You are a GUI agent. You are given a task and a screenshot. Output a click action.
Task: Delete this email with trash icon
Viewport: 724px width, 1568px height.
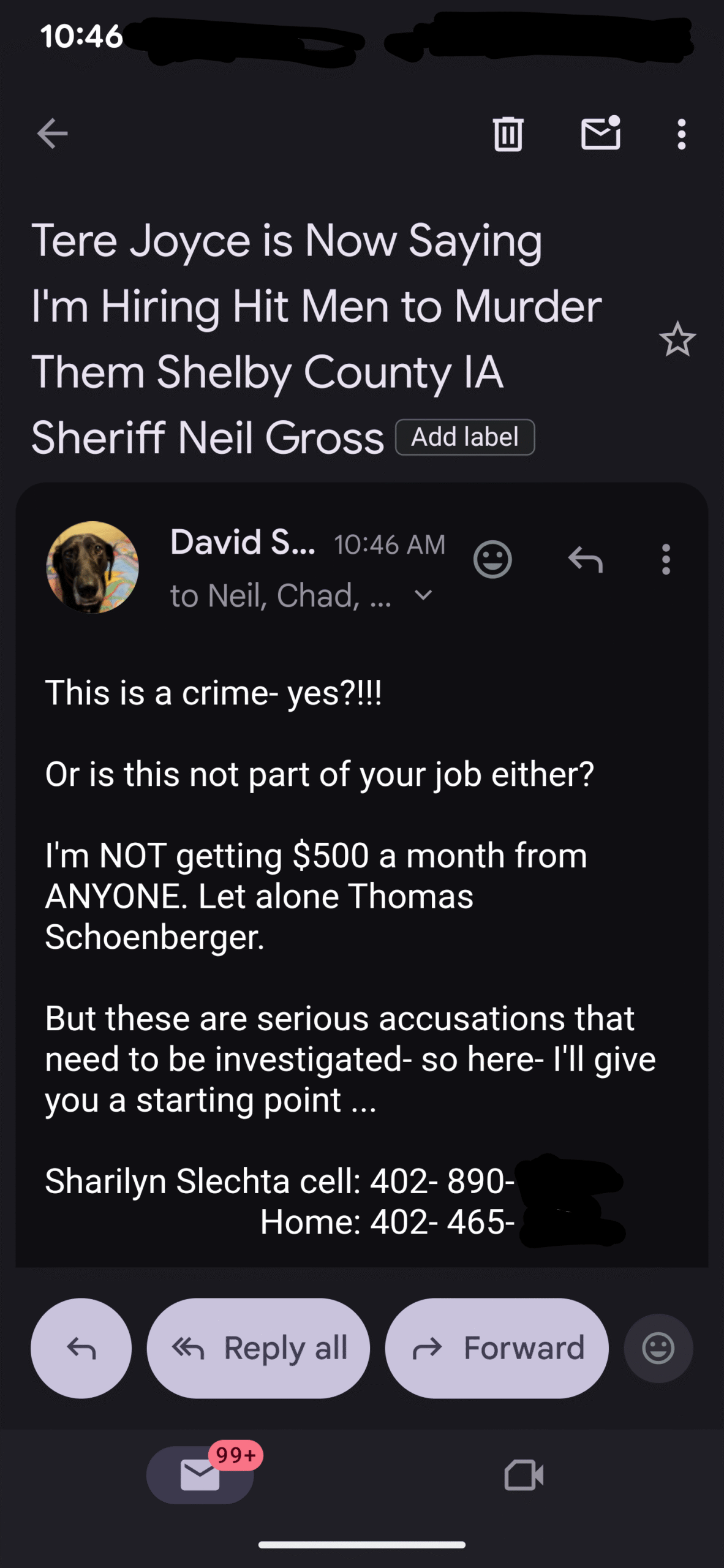[x=508, y=134]
